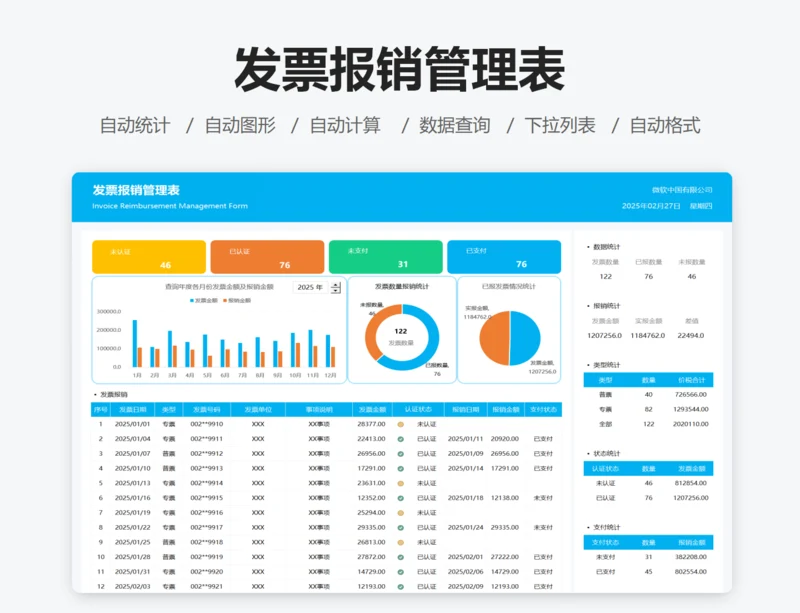The height and width of the screenshot is (613, 800).
Task: Click green check icon in row 2025/01/04
Action: tap(401, 439)
